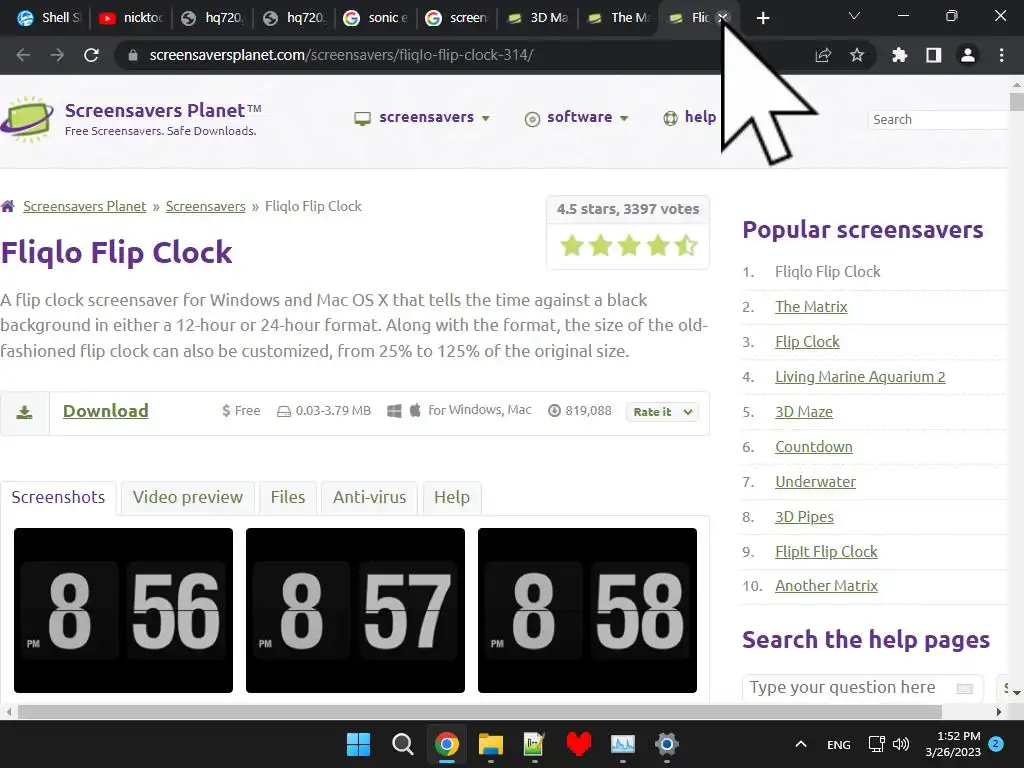The image size is (1024, 768).
Task: Open the Chrome profile avatar icon
Action: [x=968, y=55]
